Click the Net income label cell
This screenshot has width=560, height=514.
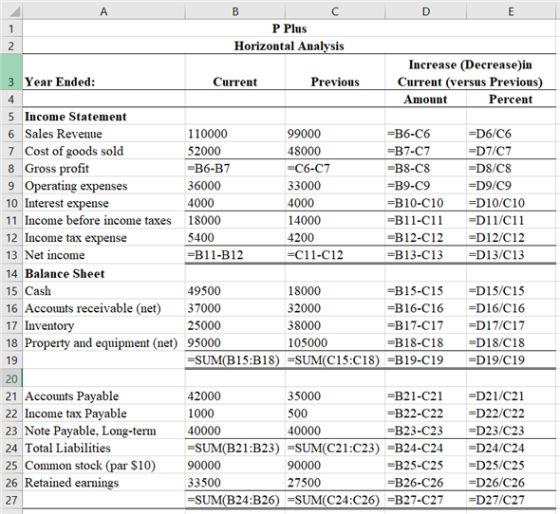(x=104, y=255)
